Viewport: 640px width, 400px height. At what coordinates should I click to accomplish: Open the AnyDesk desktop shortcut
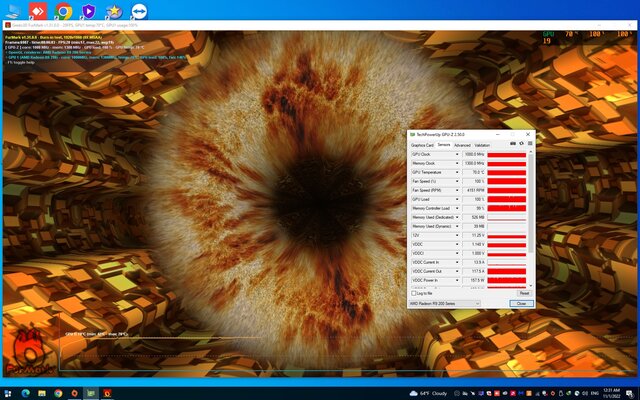pyautogui.click(x=38, y=11)
